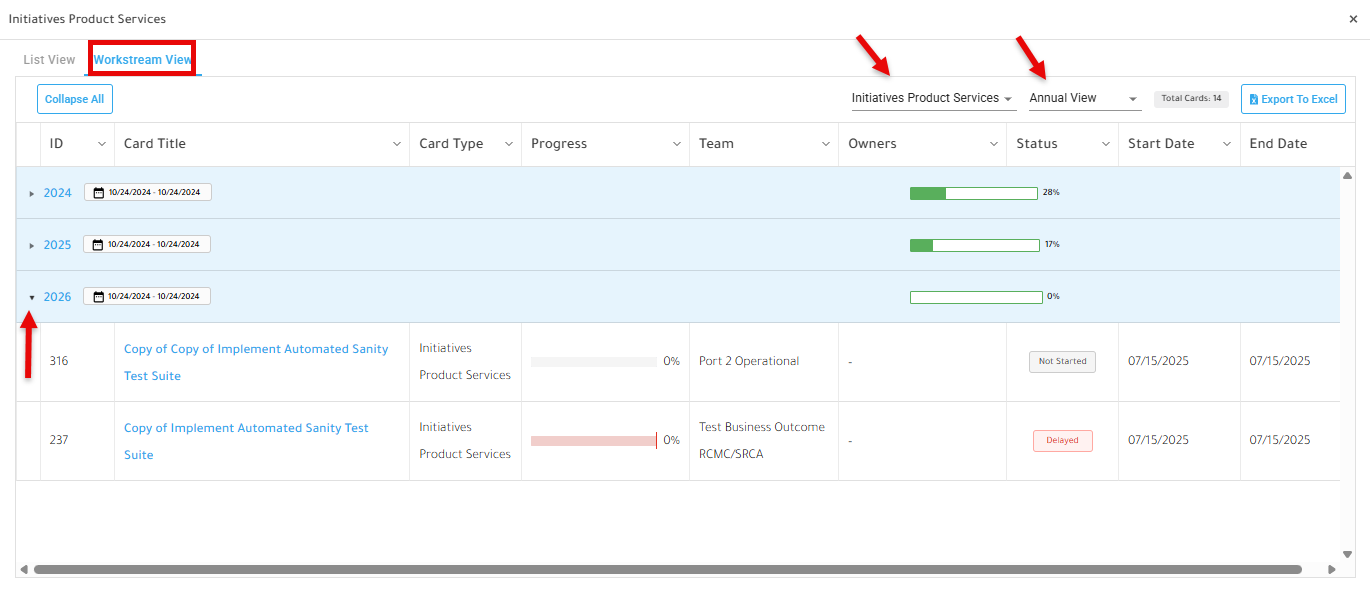The height and width of the screenshot is (596, 1370).
Task: Click the Delayed status badge
Action: pos(1062,440)
